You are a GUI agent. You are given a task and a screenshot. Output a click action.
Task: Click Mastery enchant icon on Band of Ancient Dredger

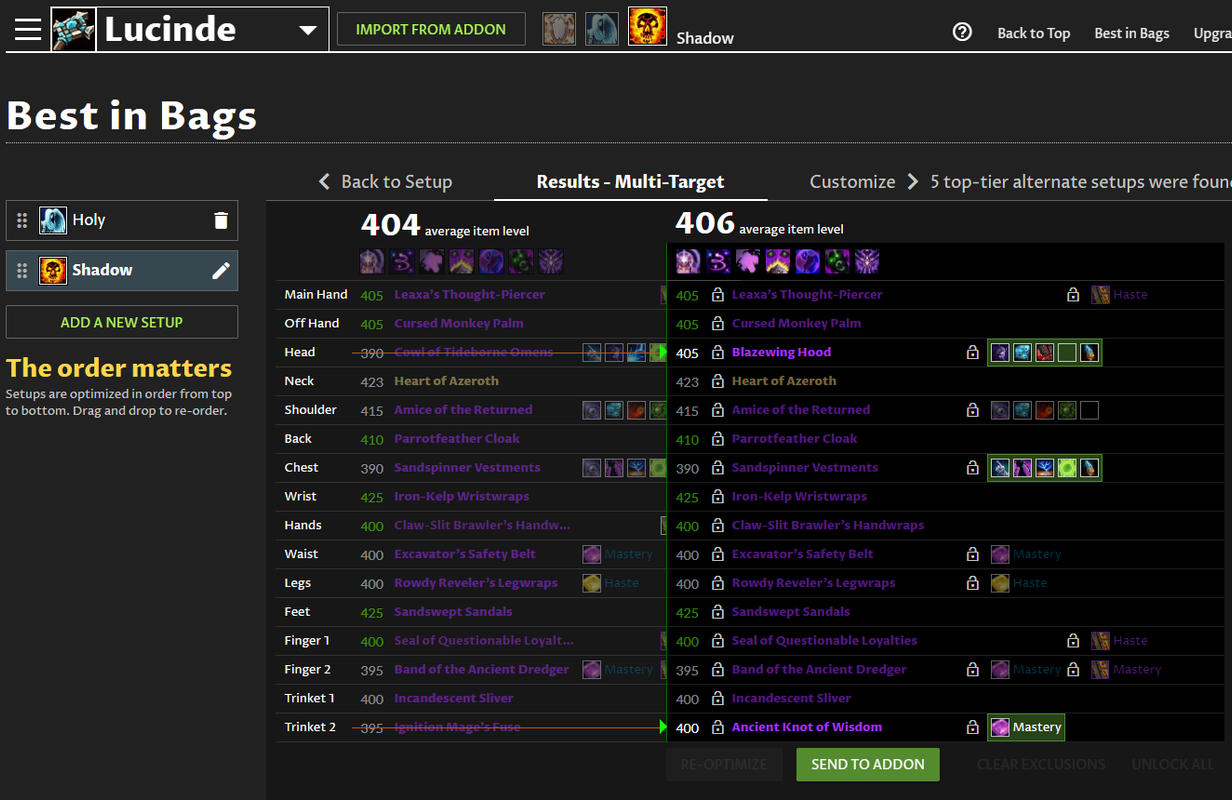1101,670
